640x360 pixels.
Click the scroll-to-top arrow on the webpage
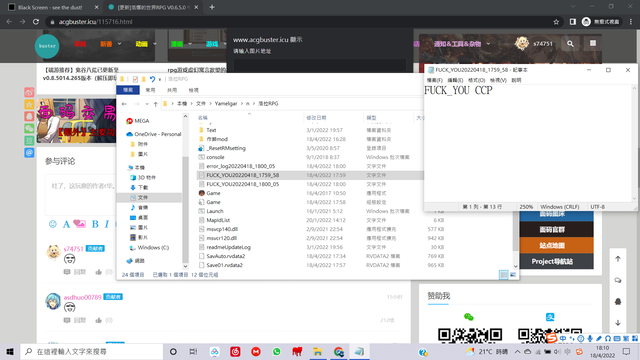click(618, 259)
